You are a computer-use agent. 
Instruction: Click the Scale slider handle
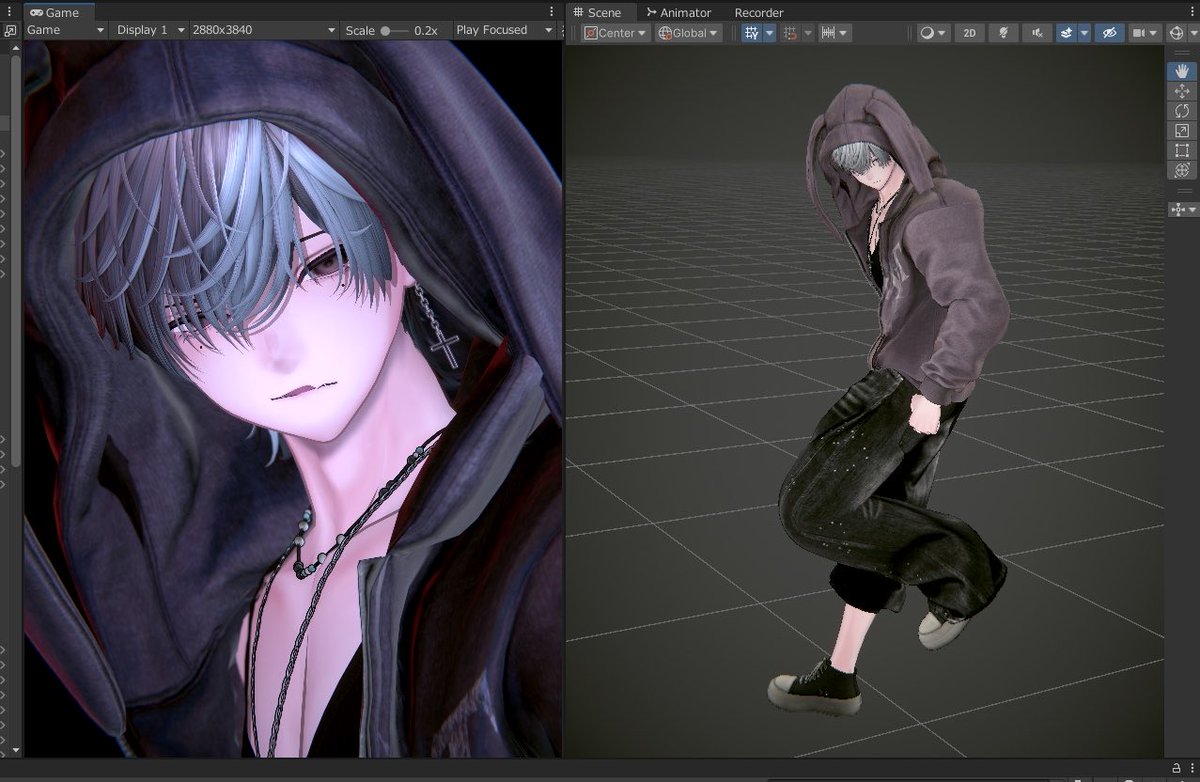click(385, 31)
